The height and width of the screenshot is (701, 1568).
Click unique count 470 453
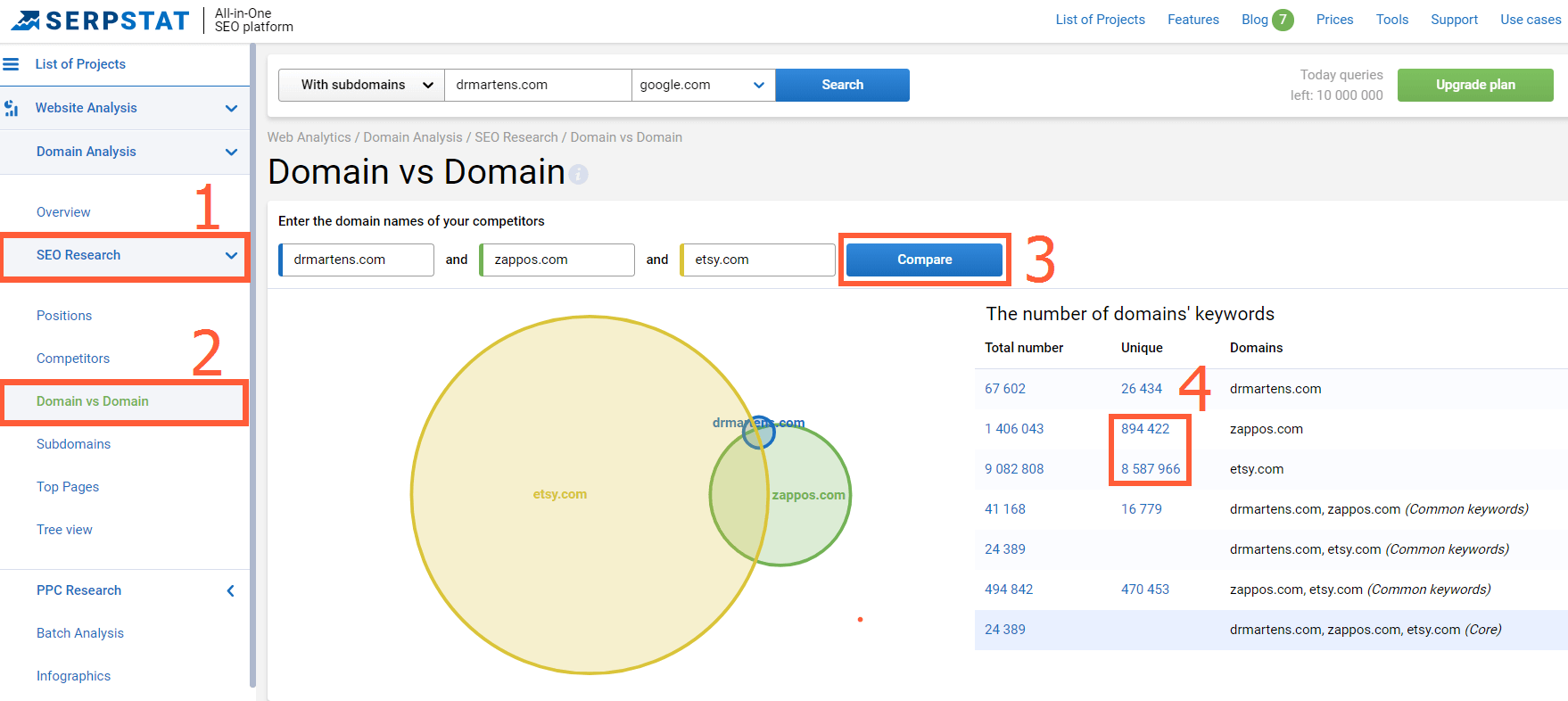point(1145,590)
